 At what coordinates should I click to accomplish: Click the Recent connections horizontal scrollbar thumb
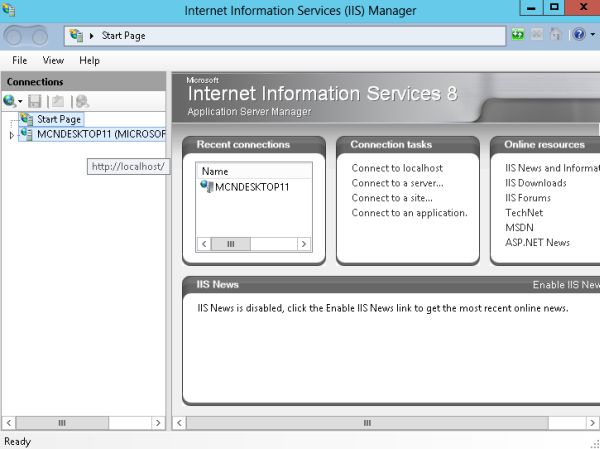tap(231, 244)
